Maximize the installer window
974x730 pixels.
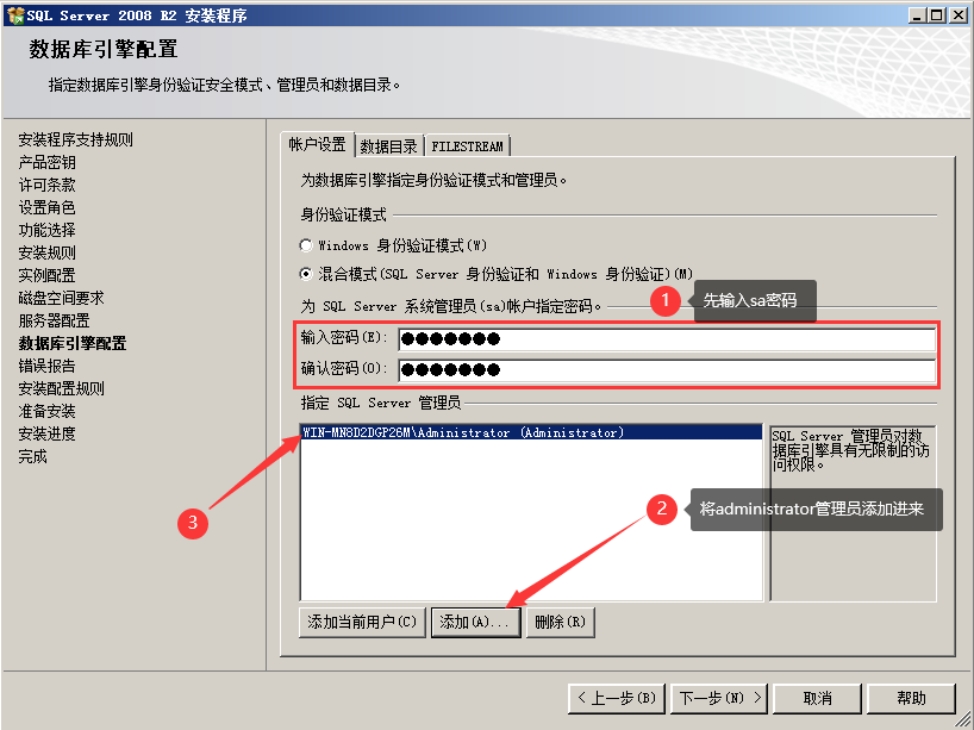tap(936, 15)
